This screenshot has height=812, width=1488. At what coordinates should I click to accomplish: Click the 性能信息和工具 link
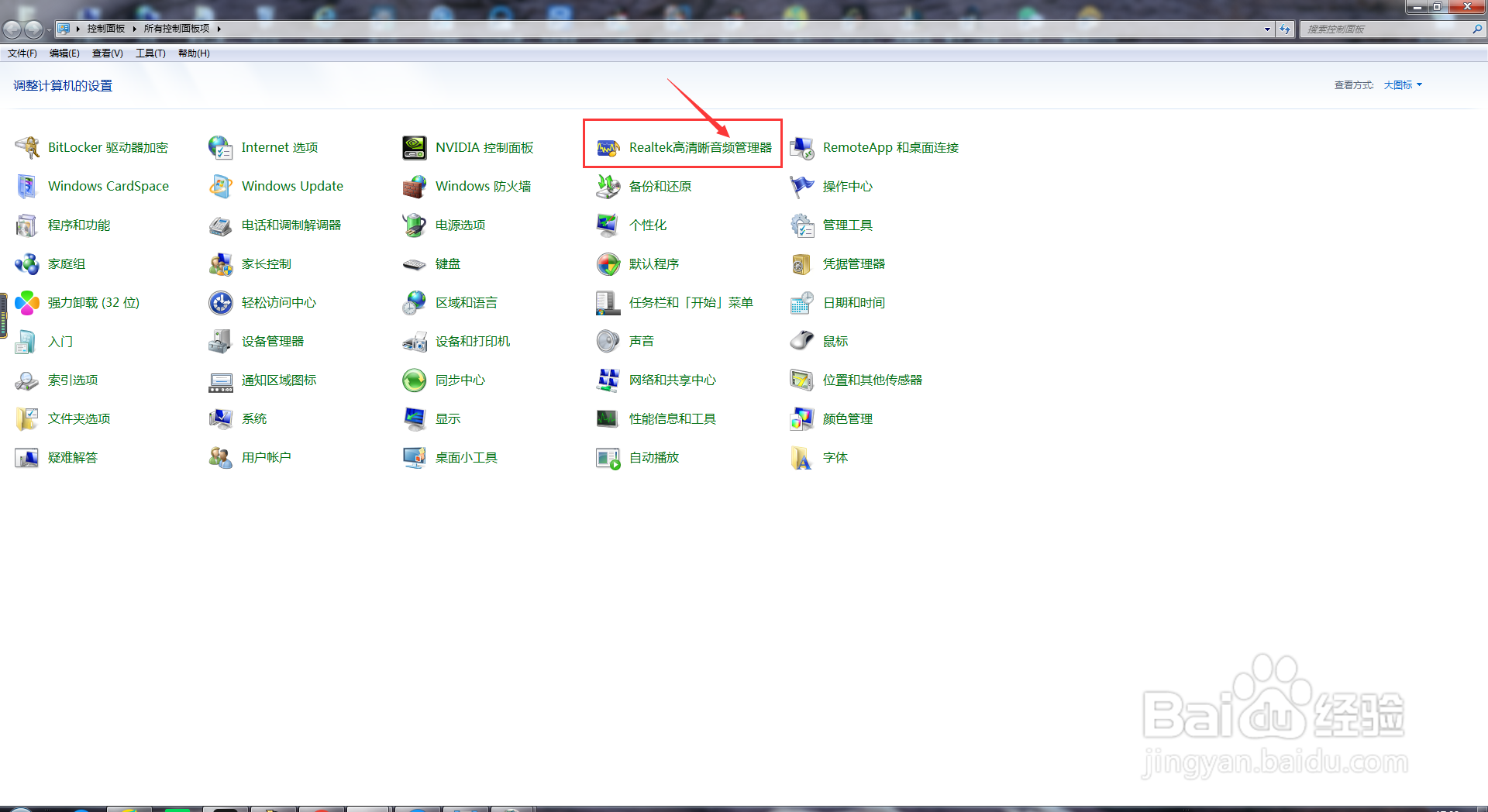point(673,418)
